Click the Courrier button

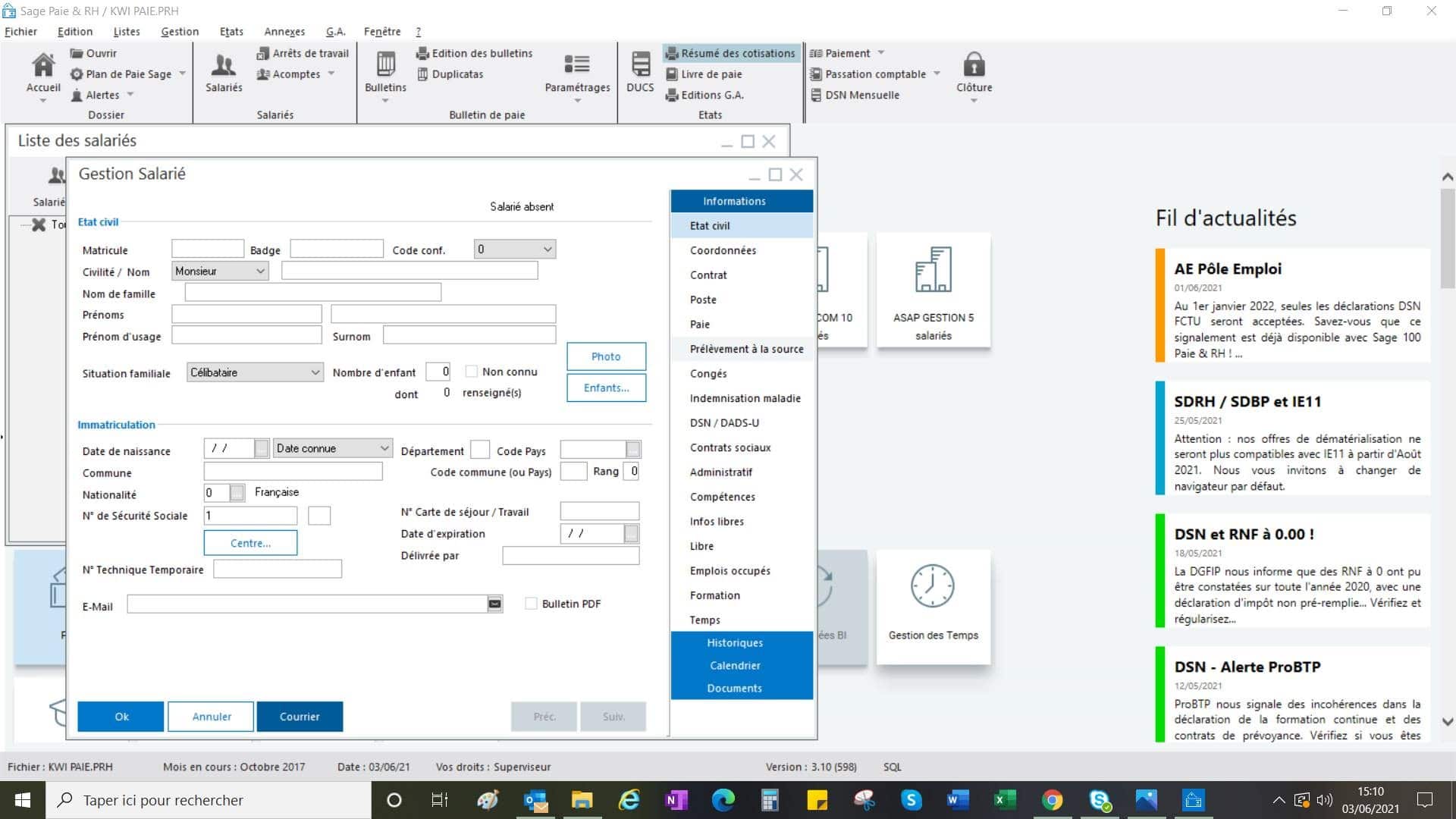[x=300, y=717]
